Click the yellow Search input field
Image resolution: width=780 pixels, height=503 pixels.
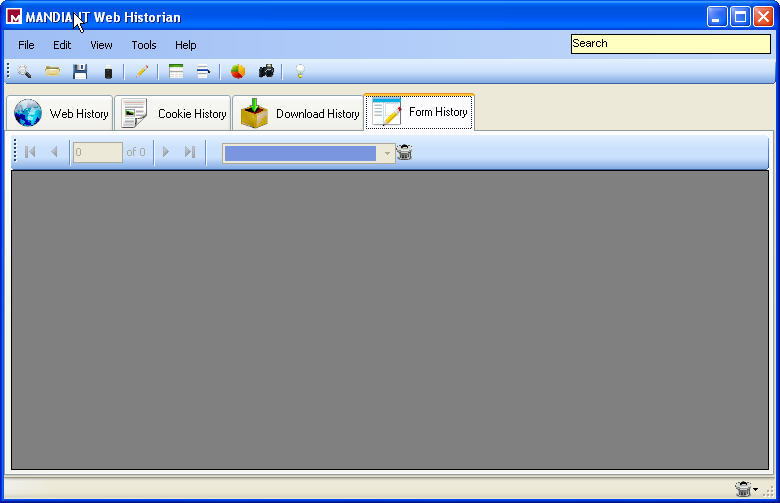[x=671, y=44]
